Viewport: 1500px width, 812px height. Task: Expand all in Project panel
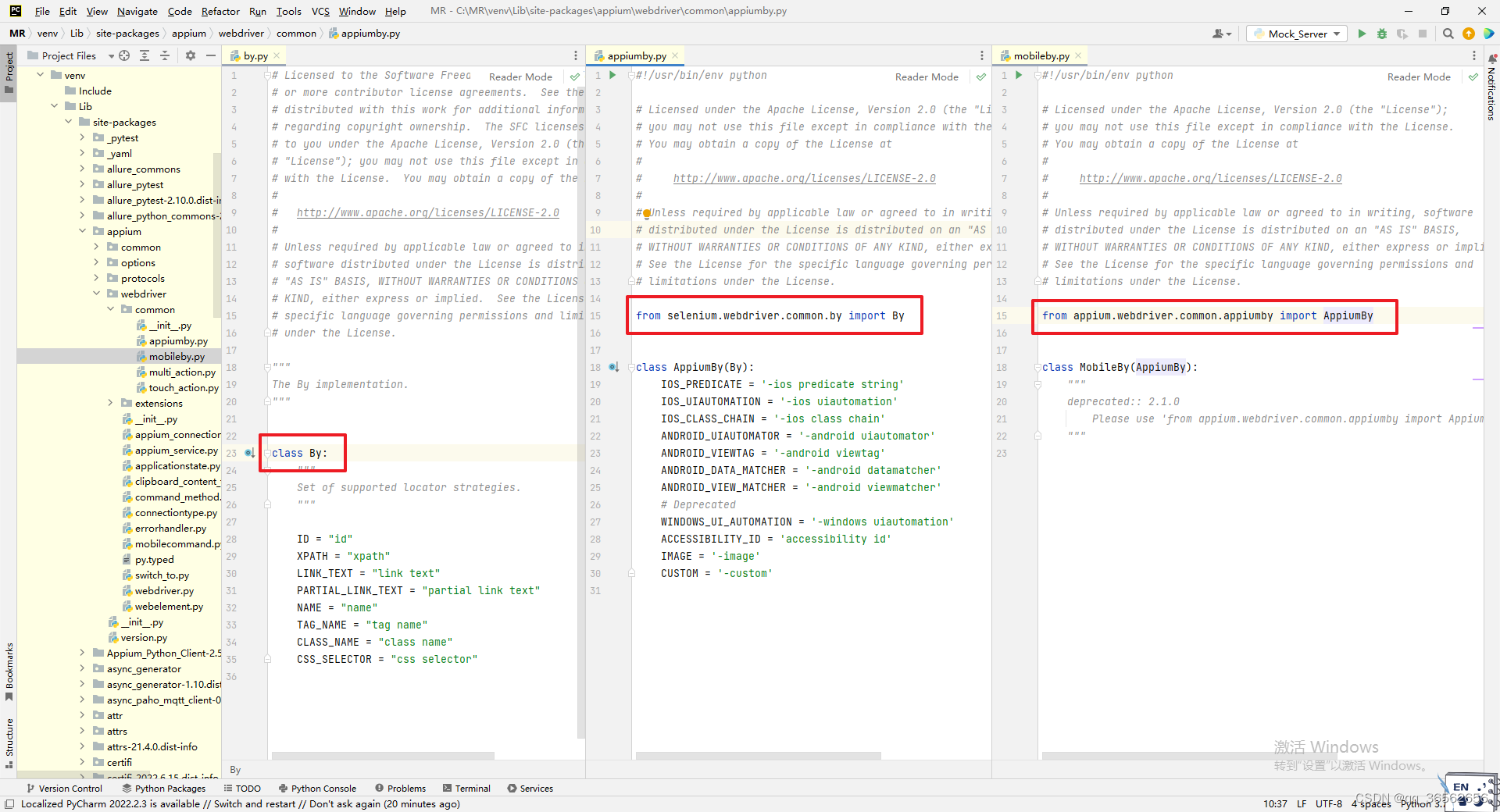click(x=145, y=55)
